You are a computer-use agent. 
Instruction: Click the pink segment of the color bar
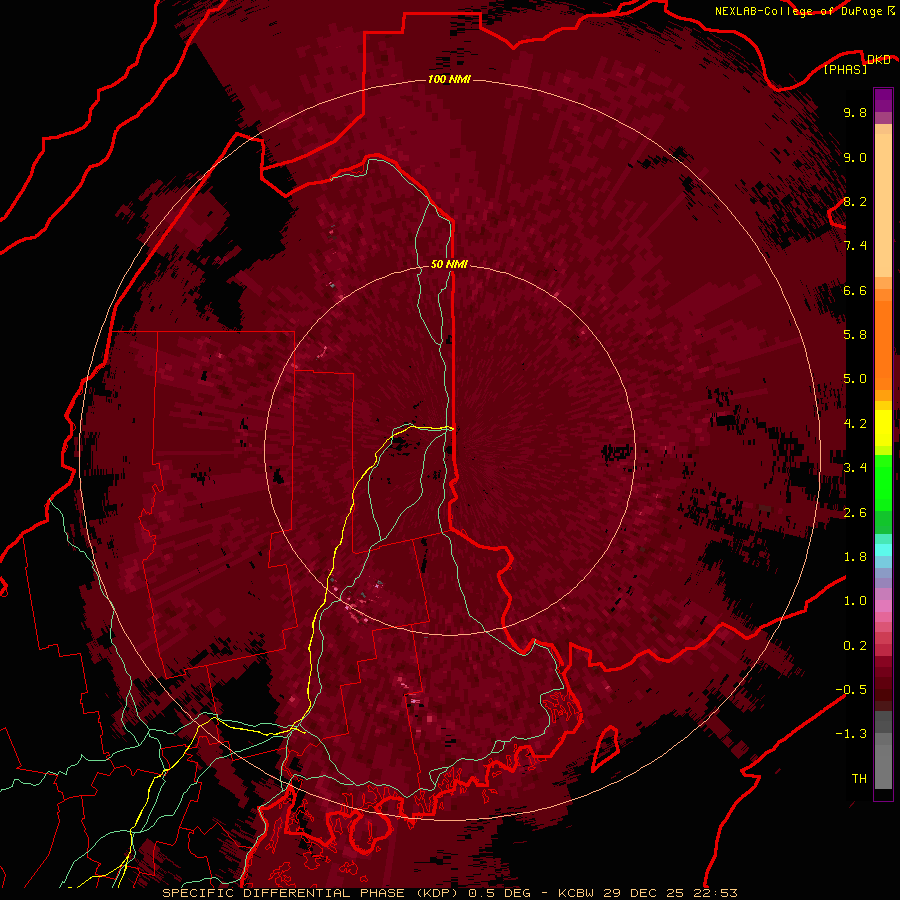pyautogui.click(x=883, y=606)
